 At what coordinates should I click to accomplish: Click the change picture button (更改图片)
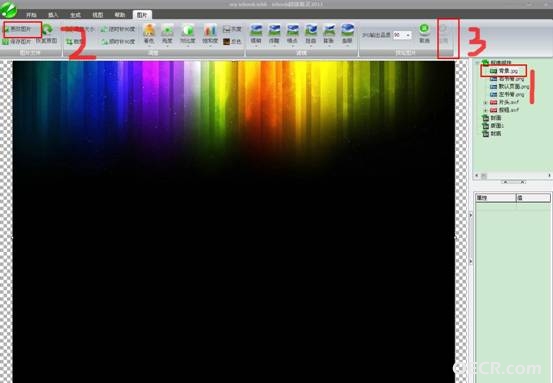pyautogui.click(x=22, y=29)
